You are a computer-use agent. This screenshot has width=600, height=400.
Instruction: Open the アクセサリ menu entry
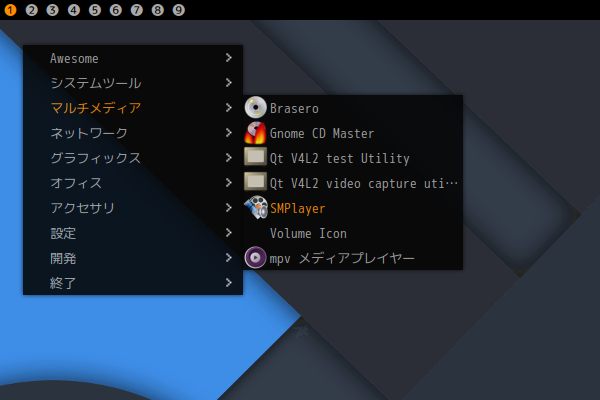[133, 207]
